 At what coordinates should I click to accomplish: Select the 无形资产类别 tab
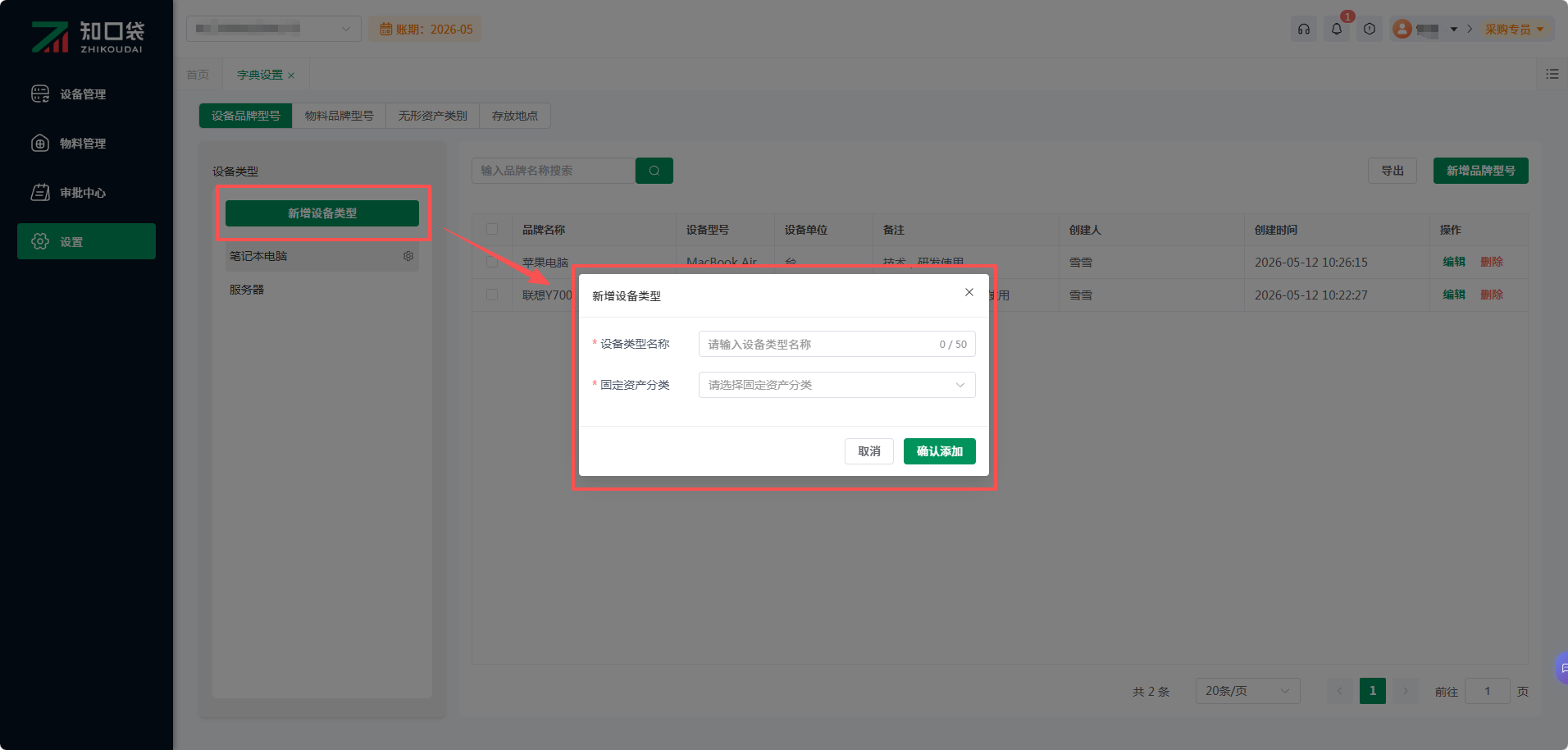click(433, 116)
